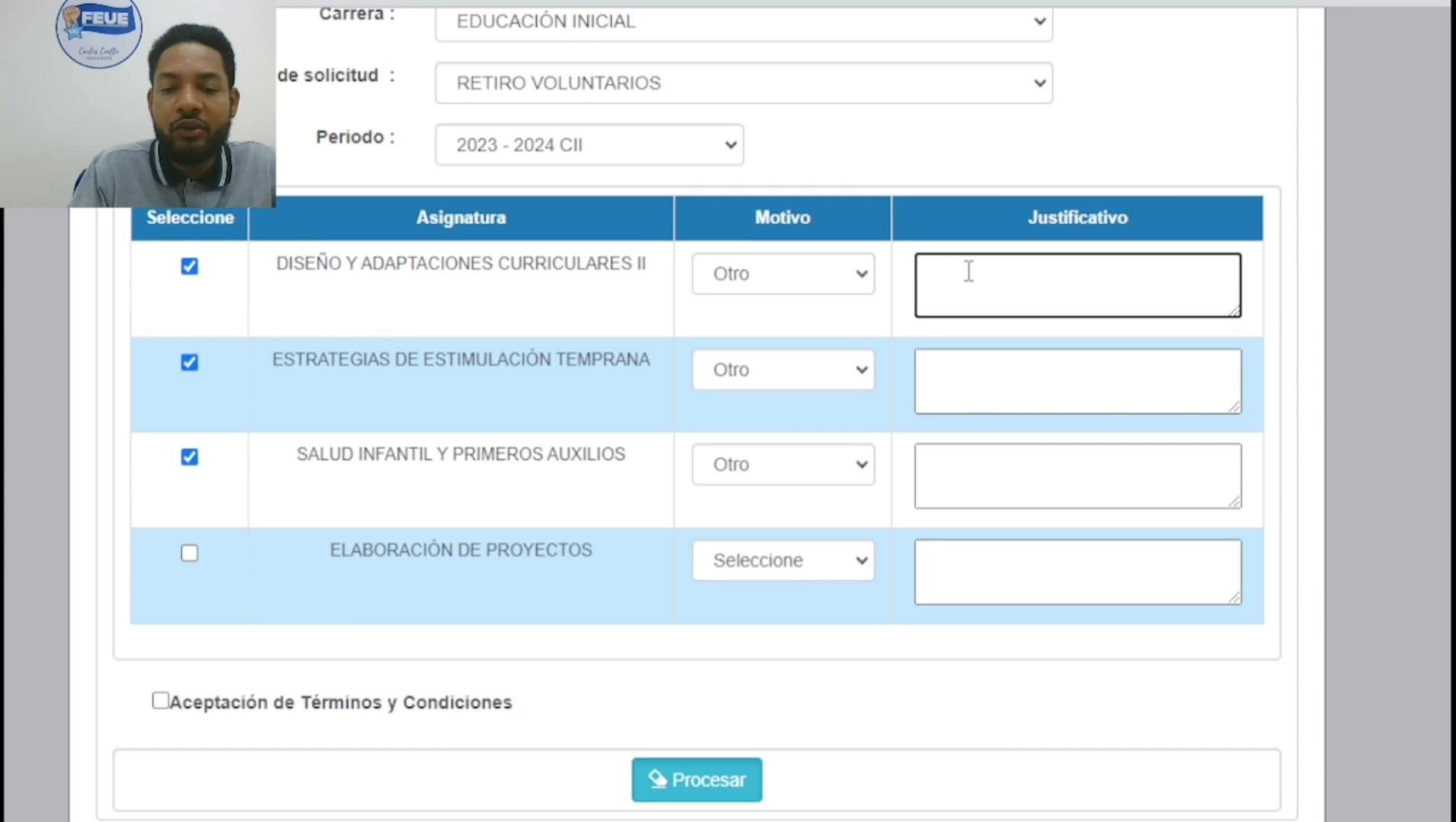
Task: Click the webcam video thumbnail of presenter
Action: pyautogui.click(x=138, y=104)
